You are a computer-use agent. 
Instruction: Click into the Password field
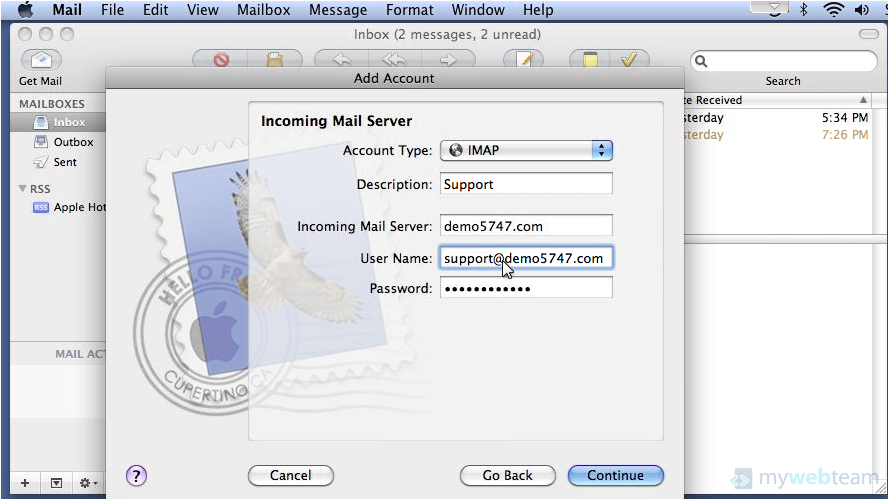[x=525, y=288]
